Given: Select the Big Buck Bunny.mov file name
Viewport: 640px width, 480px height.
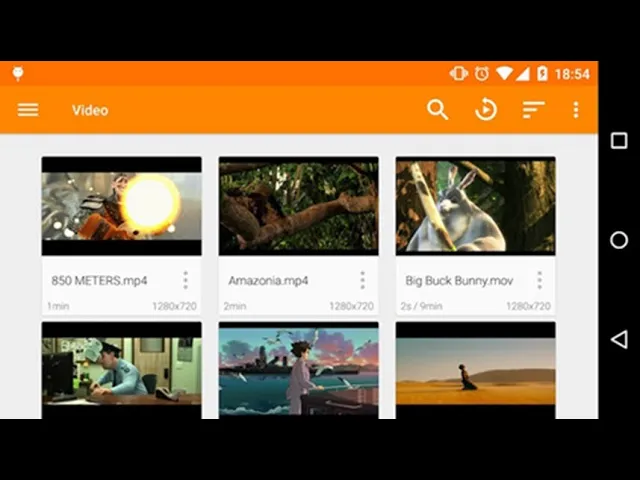Looking at the screenshot, I should (459, 281).
